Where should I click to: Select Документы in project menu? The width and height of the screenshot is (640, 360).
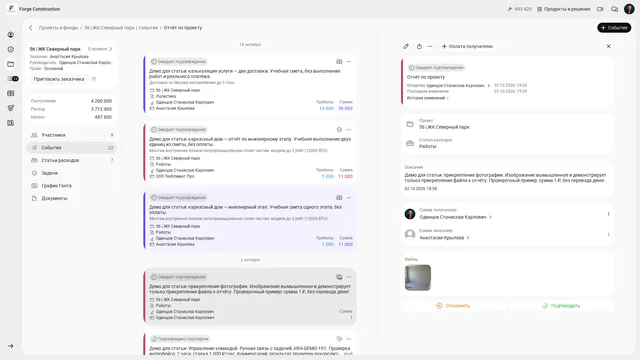point(72,198)
